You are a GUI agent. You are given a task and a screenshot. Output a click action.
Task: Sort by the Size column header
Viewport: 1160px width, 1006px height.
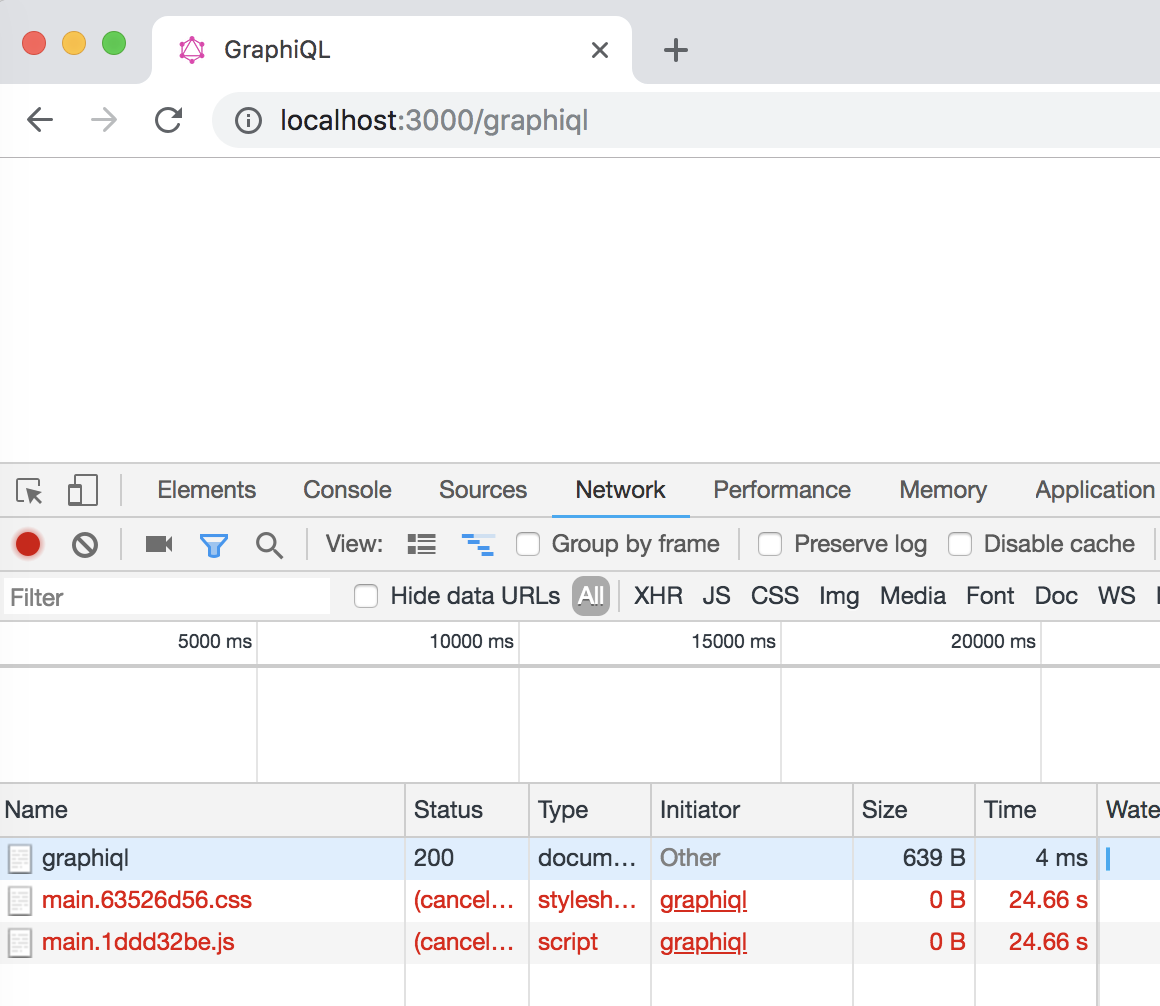[x=914, y=810]
